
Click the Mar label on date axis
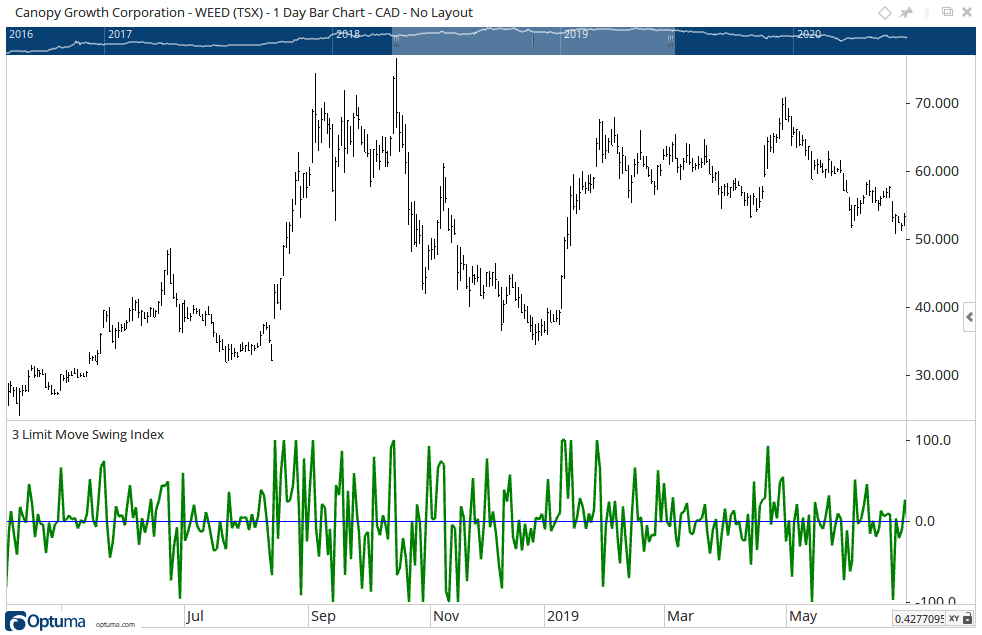[x=680, y=616]
